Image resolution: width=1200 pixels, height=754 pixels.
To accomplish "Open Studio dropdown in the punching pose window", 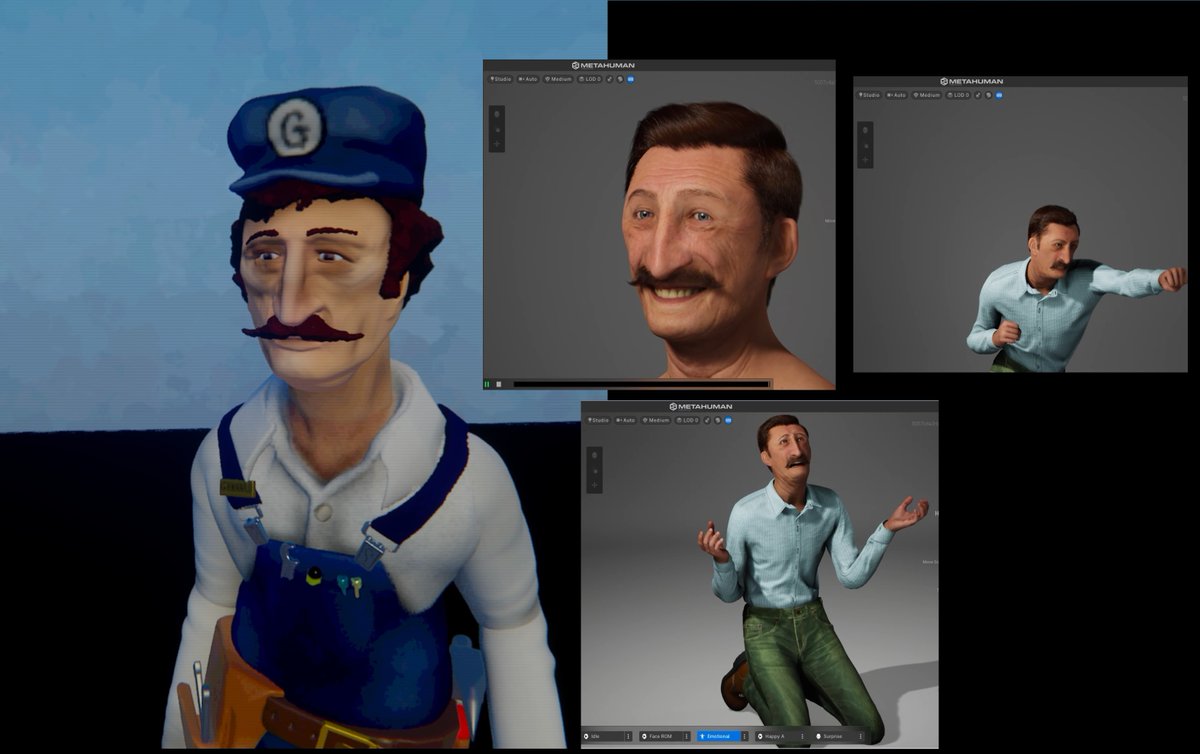I will 869,95.
